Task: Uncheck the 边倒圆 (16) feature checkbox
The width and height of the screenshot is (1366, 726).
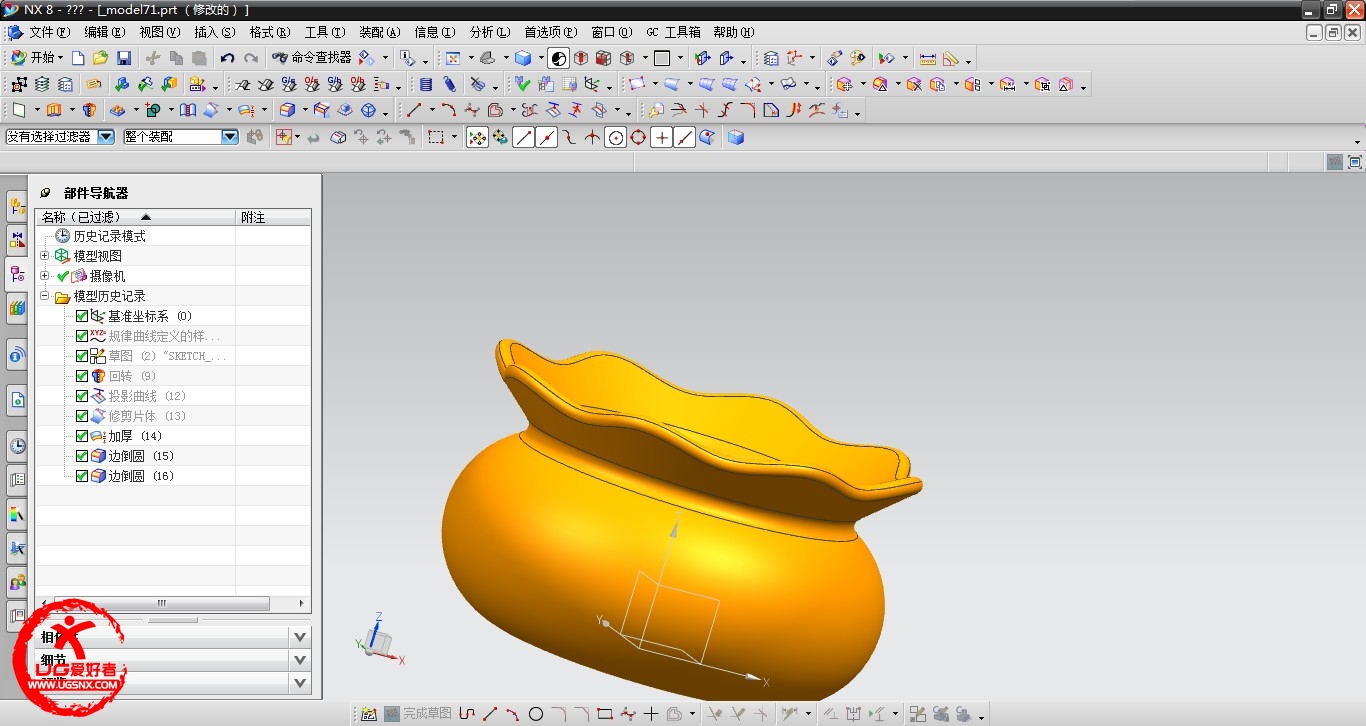Action: [x=82, y=476]
